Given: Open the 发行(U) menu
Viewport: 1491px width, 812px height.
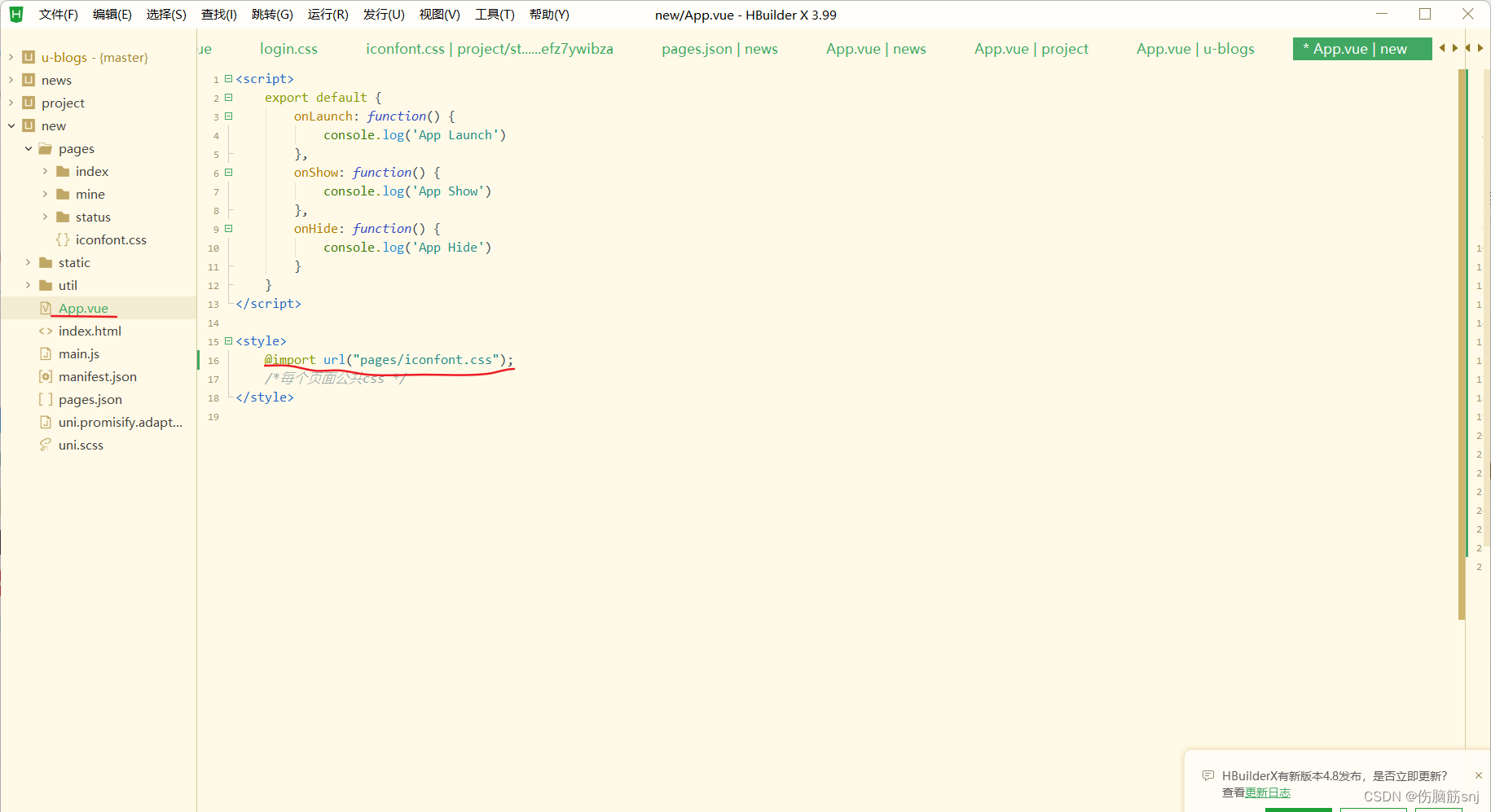Looking at the screenshot, I should 384,15.
